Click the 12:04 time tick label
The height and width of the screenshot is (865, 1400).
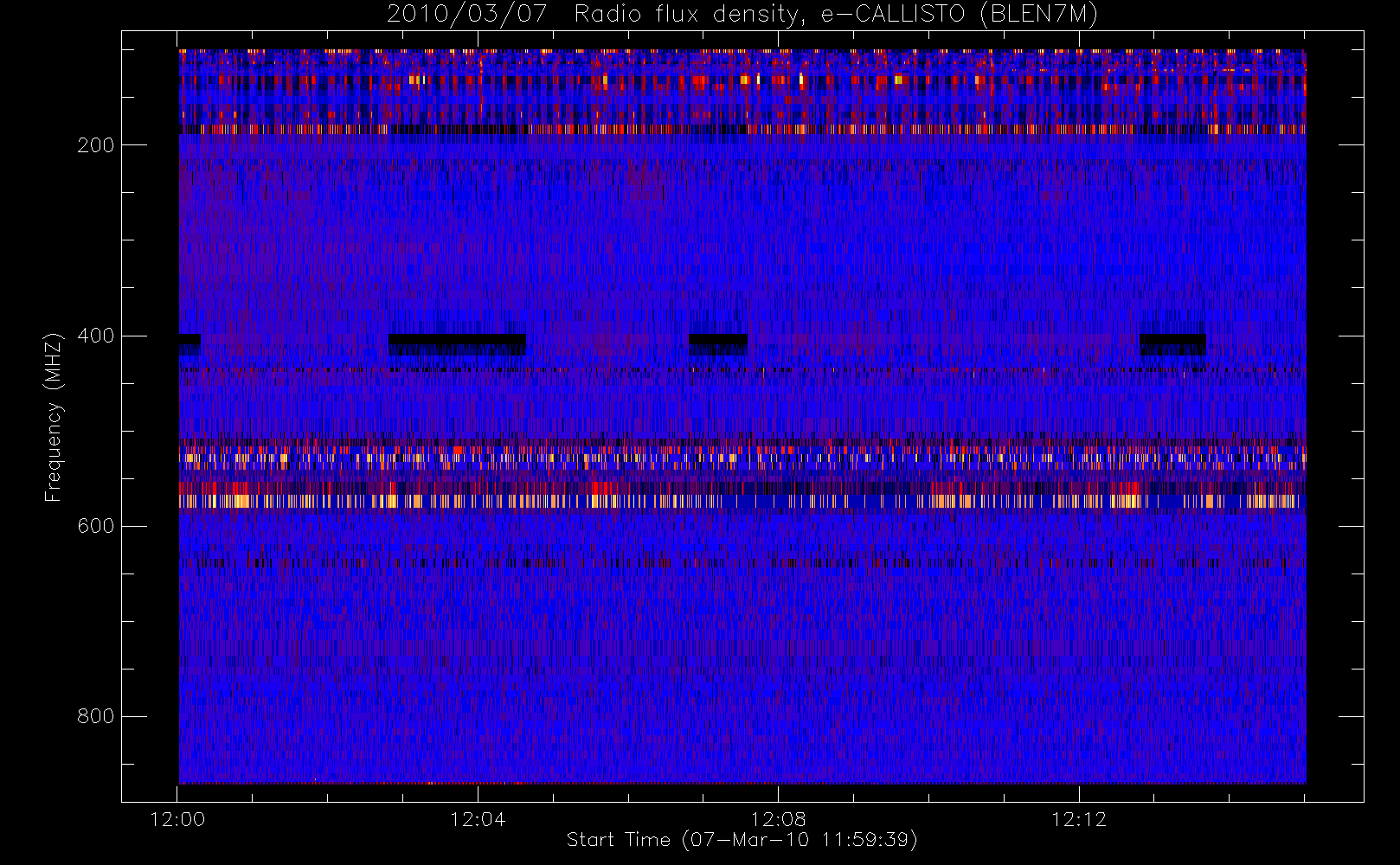[478, 819]
